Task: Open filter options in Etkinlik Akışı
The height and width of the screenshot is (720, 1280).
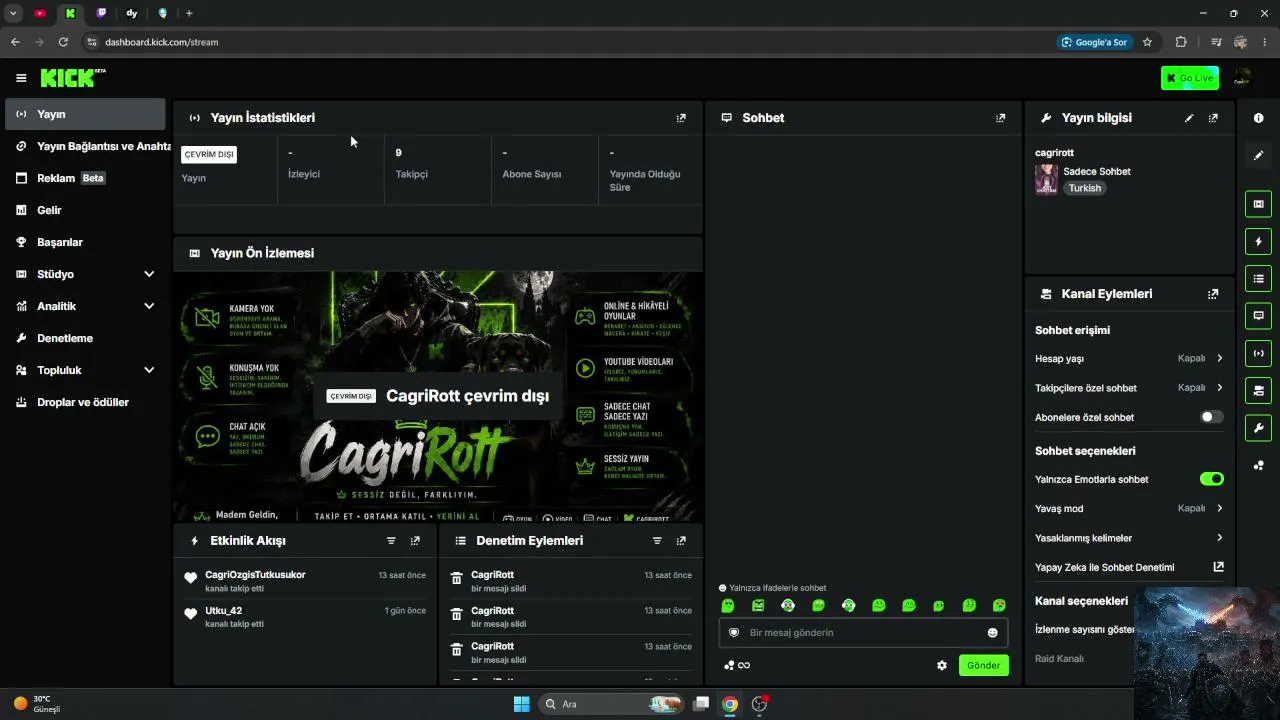Action: point(391,541)
